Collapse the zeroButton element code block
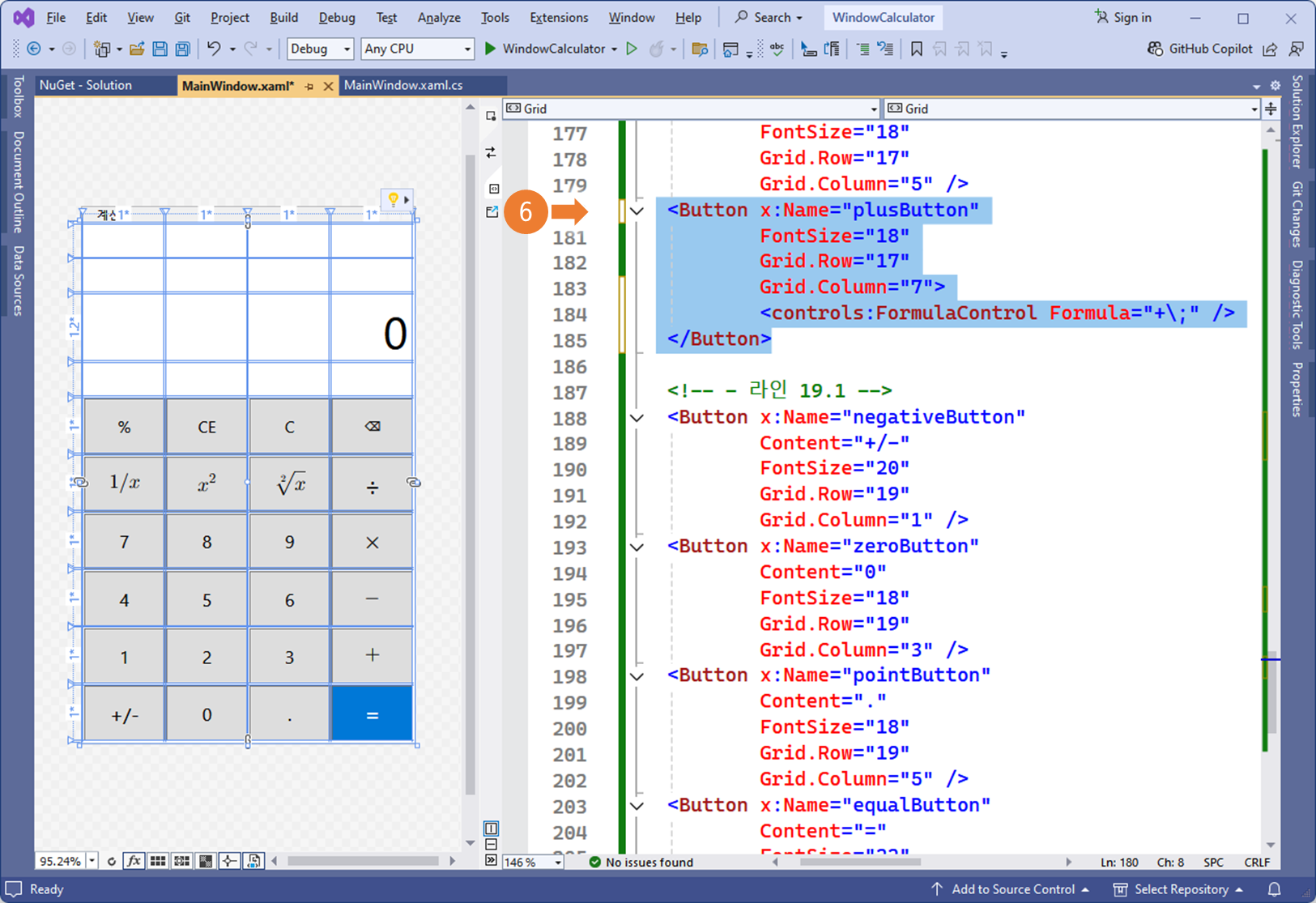1316x903 pixels. click(637, 547)
